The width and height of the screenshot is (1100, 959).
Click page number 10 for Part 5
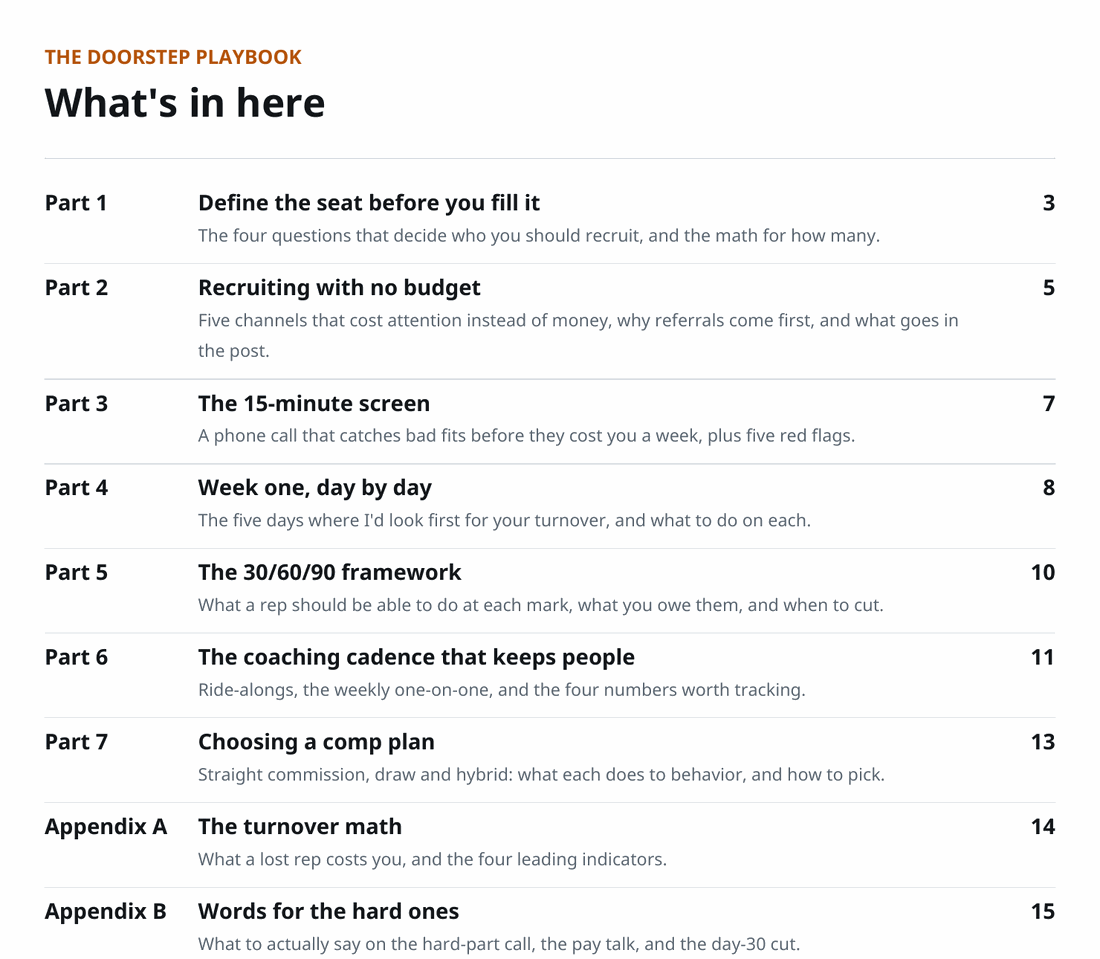coord(1042,572)
